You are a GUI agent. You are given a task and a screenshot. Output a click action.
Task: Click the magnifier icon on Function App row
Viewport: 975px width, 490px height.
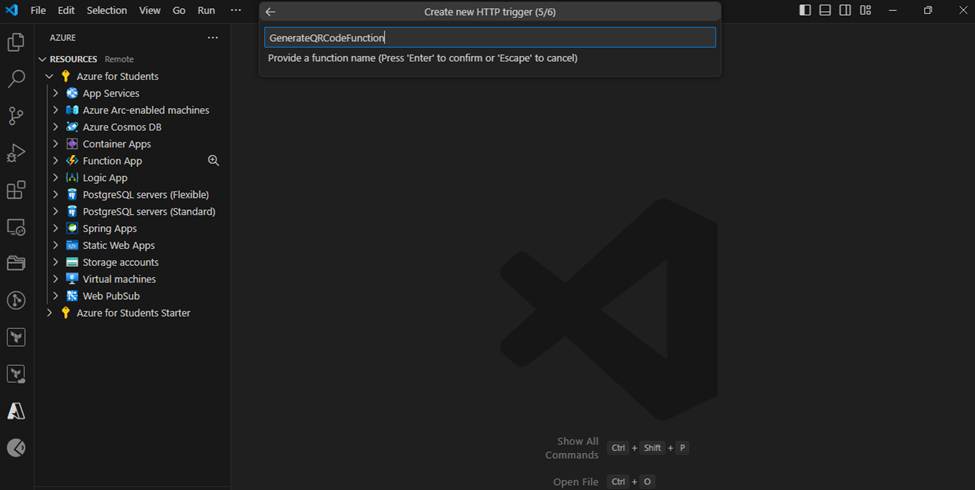pyautogui.click(x=213, y=160)
